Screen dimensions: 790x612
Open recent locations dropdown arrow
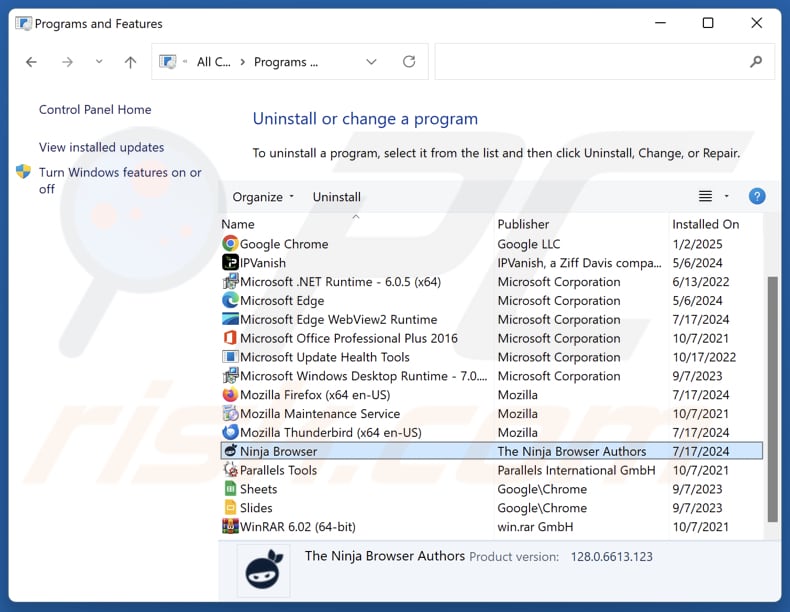click(99, 61)
